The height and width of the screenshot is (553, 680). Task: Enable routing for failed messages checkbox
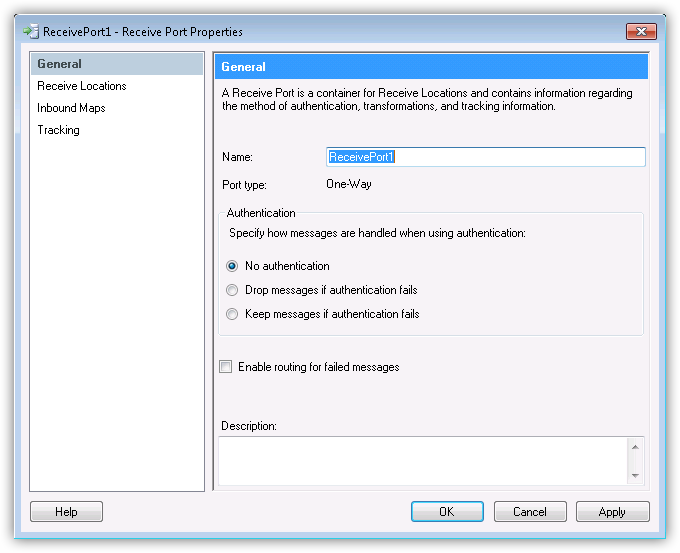226,366
